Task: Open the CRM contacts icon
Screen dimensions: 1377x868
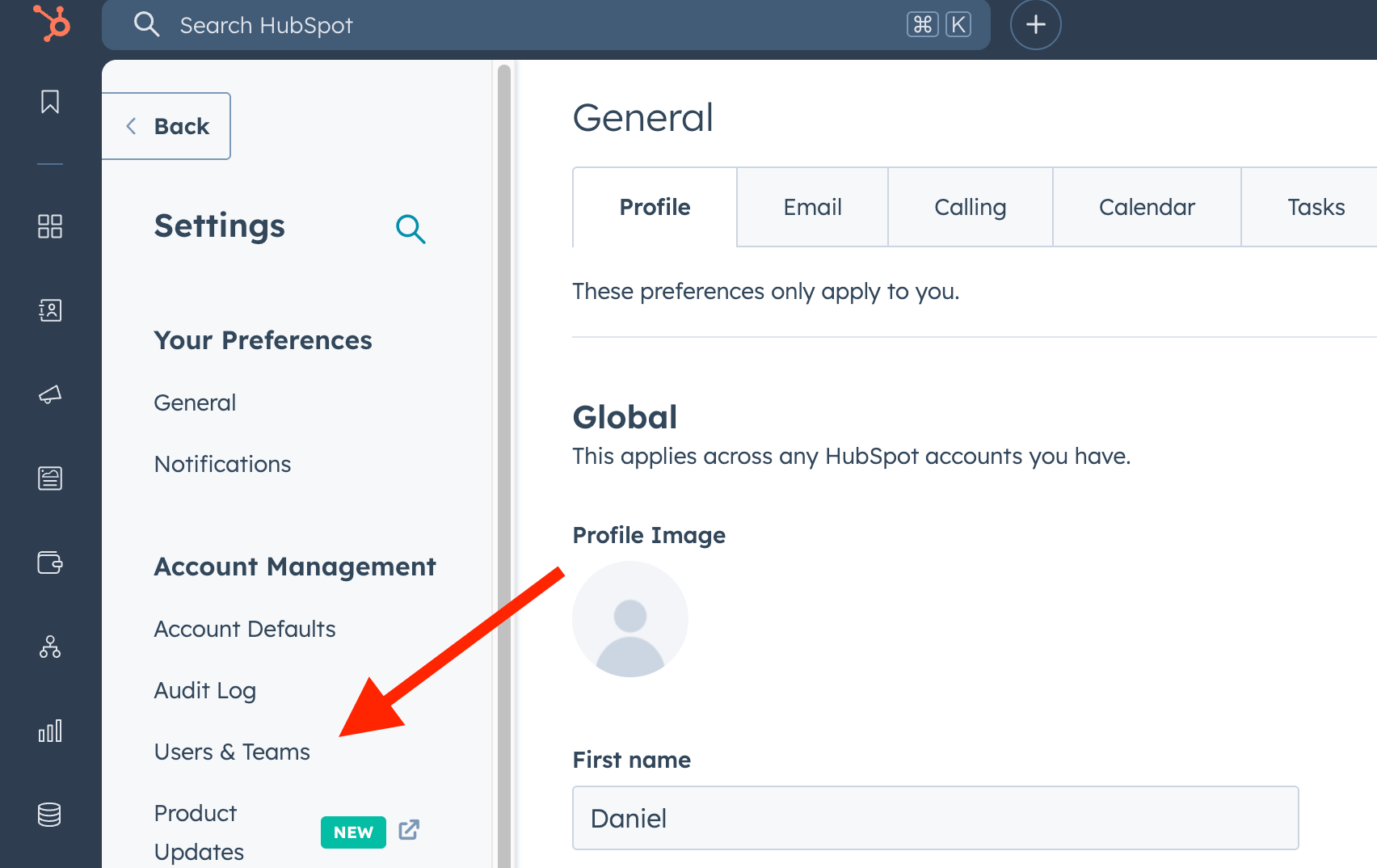Action: click(50, 310)
